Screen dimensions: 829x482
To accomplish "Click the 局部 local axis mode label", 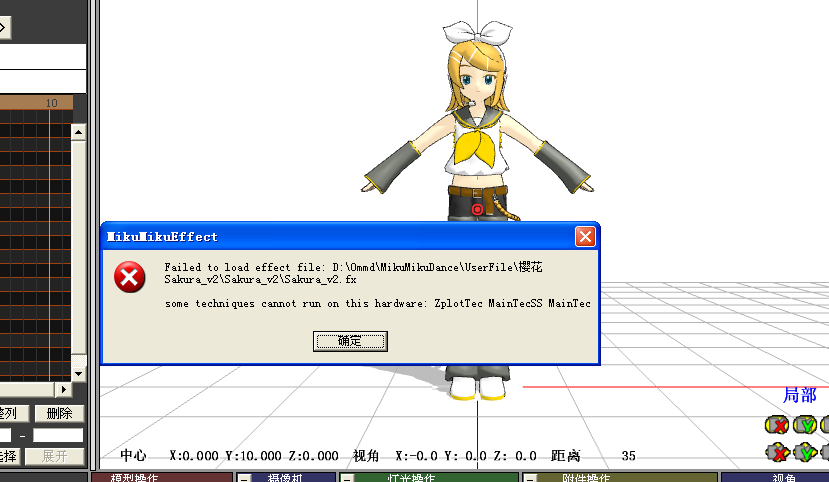I will tap(799, 395).
